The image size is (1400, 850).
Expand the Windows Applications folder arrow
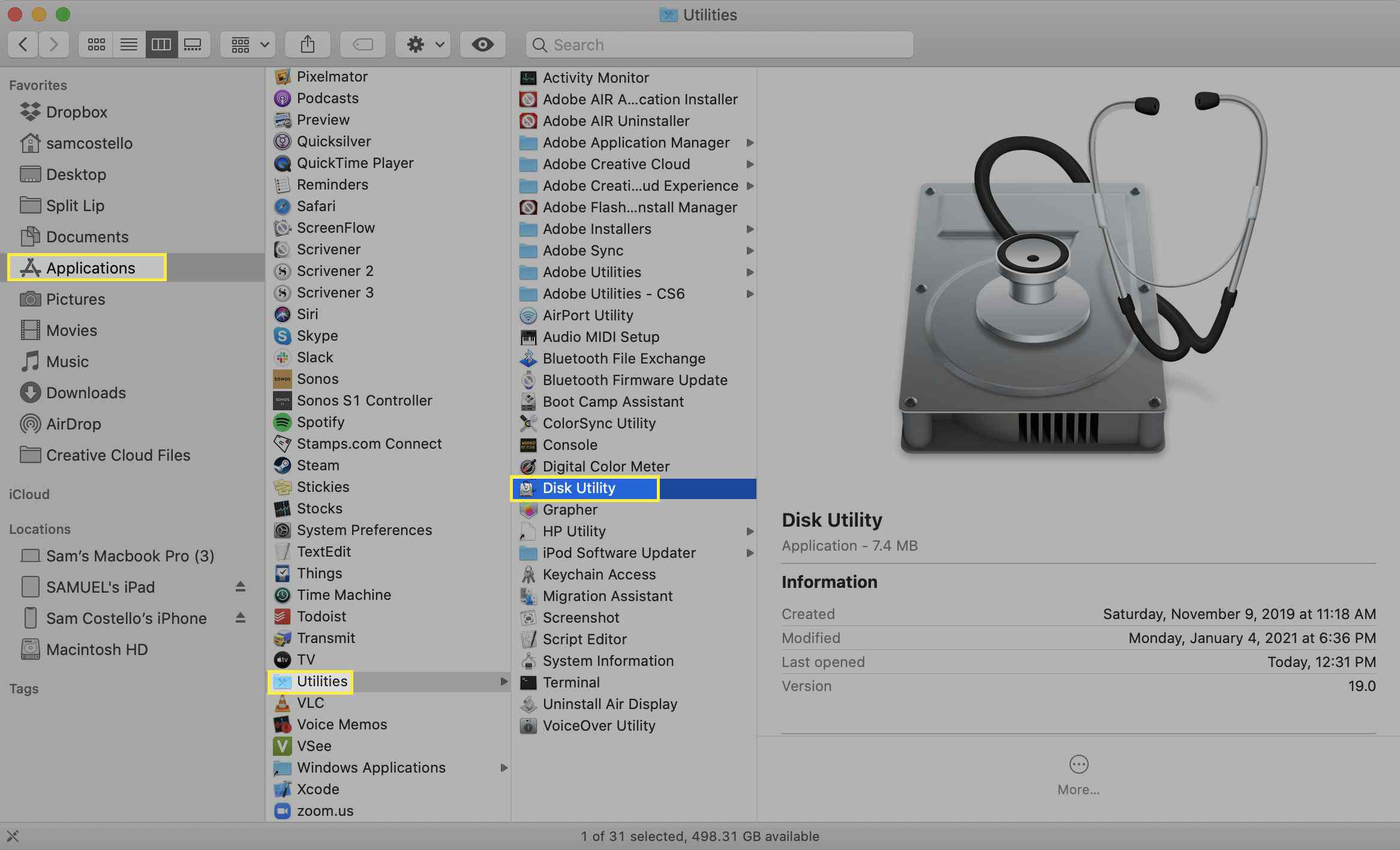click(x=504, y=768)
